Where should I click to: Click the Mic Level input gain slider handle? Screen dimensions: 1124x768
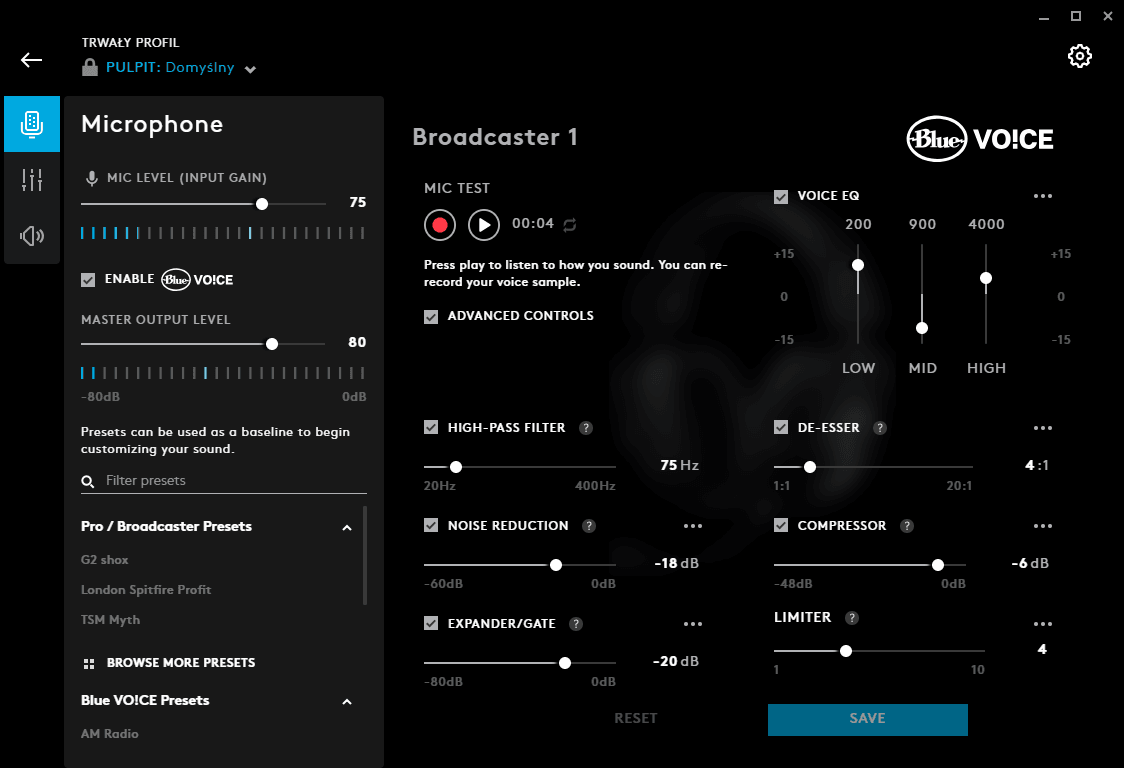(262, 204)
